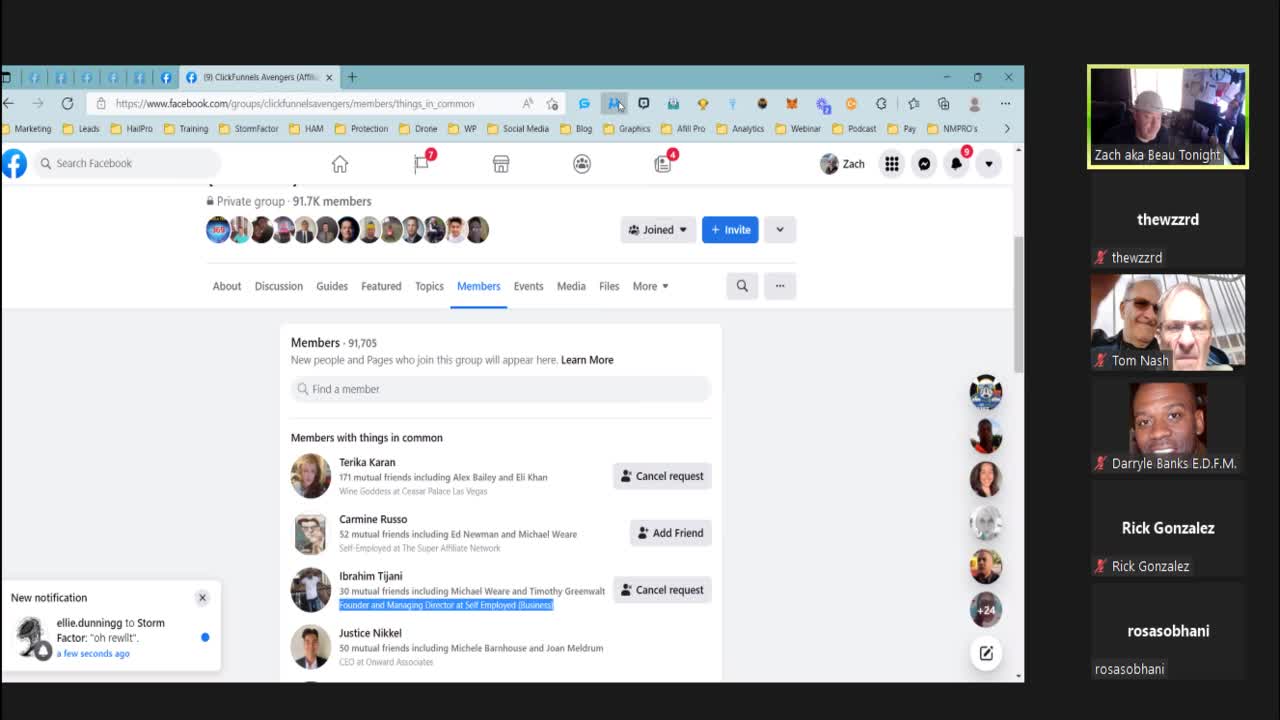Click the Invite button
This screenshot has height=720, width=1280.
(x=730, y=230)
